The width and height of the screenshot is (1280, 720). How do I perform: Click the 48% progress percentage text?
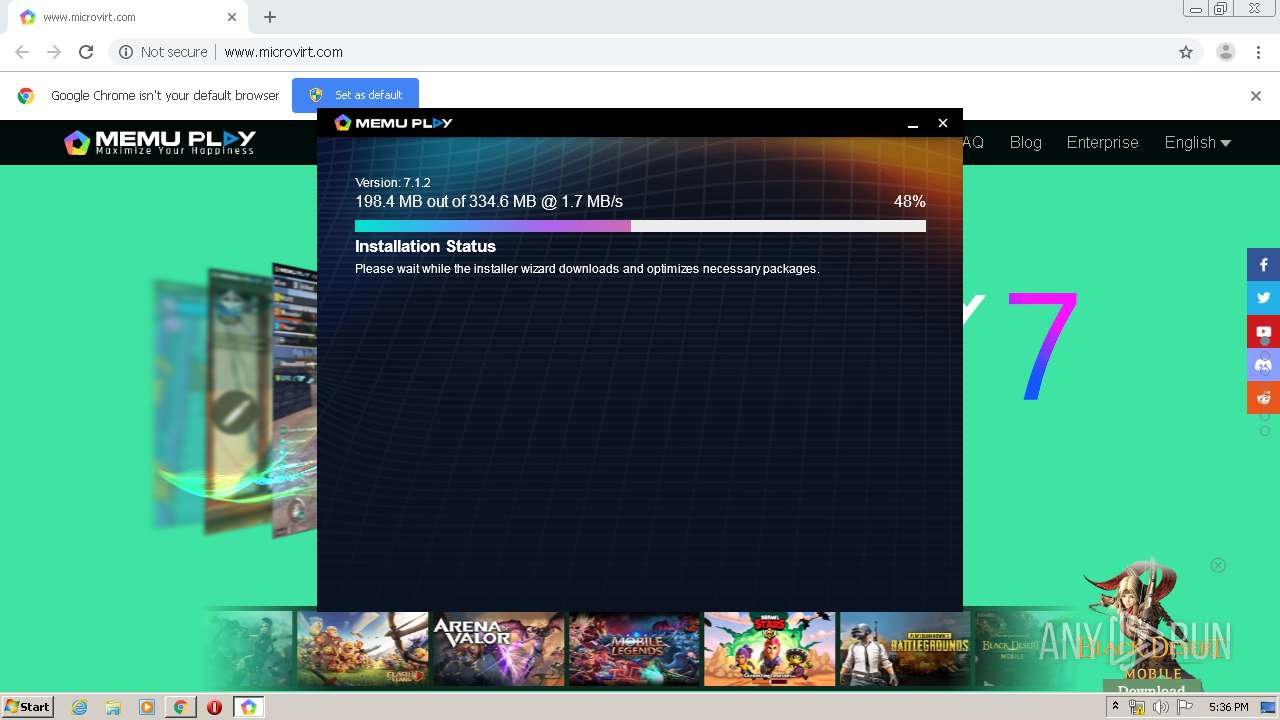[909, 201]
